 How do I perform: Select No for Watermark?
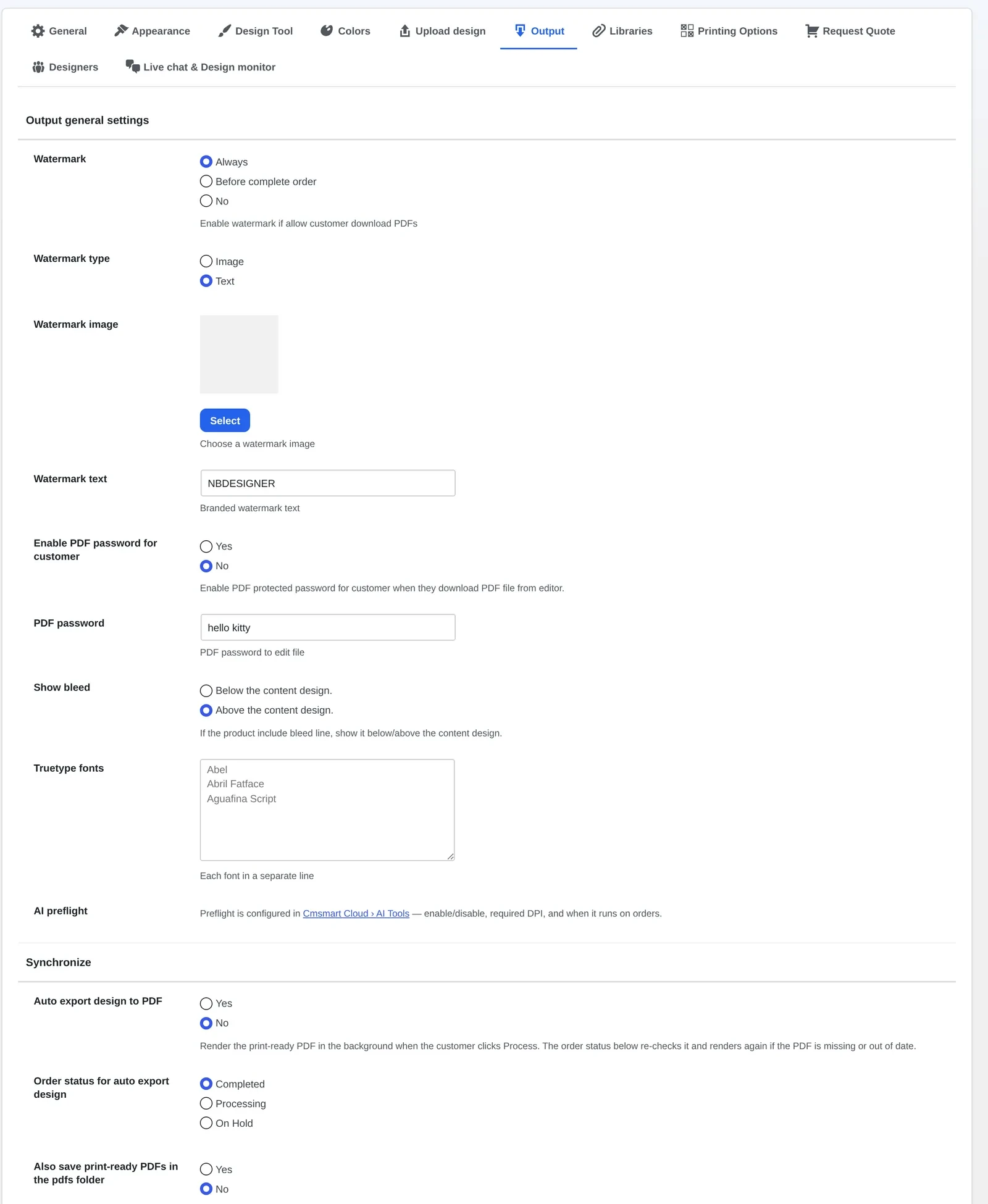pyautogui.click(x=206, y=201)
